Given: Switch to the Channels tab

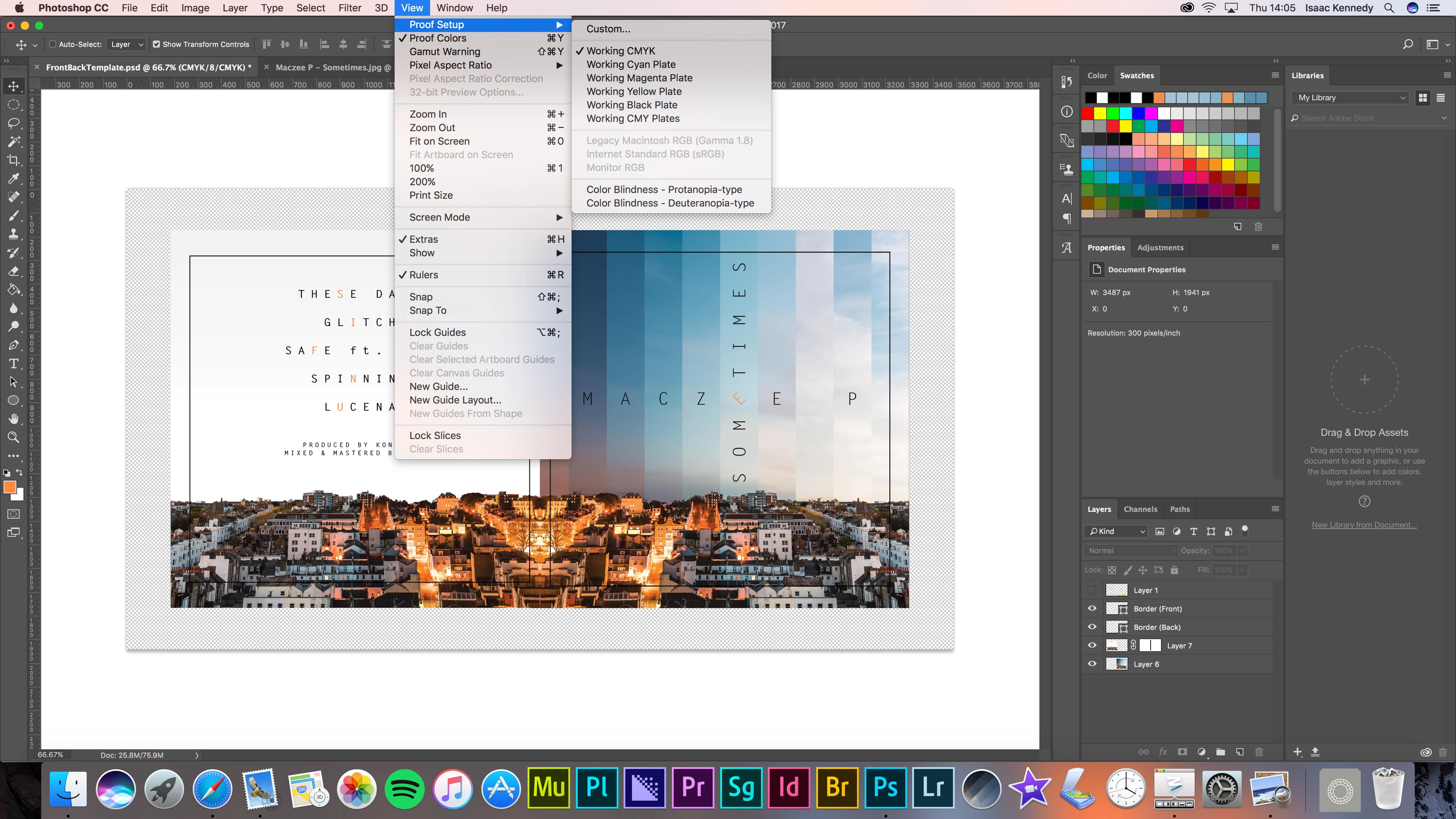Looking at the screenshot, I should [1140, 509].
